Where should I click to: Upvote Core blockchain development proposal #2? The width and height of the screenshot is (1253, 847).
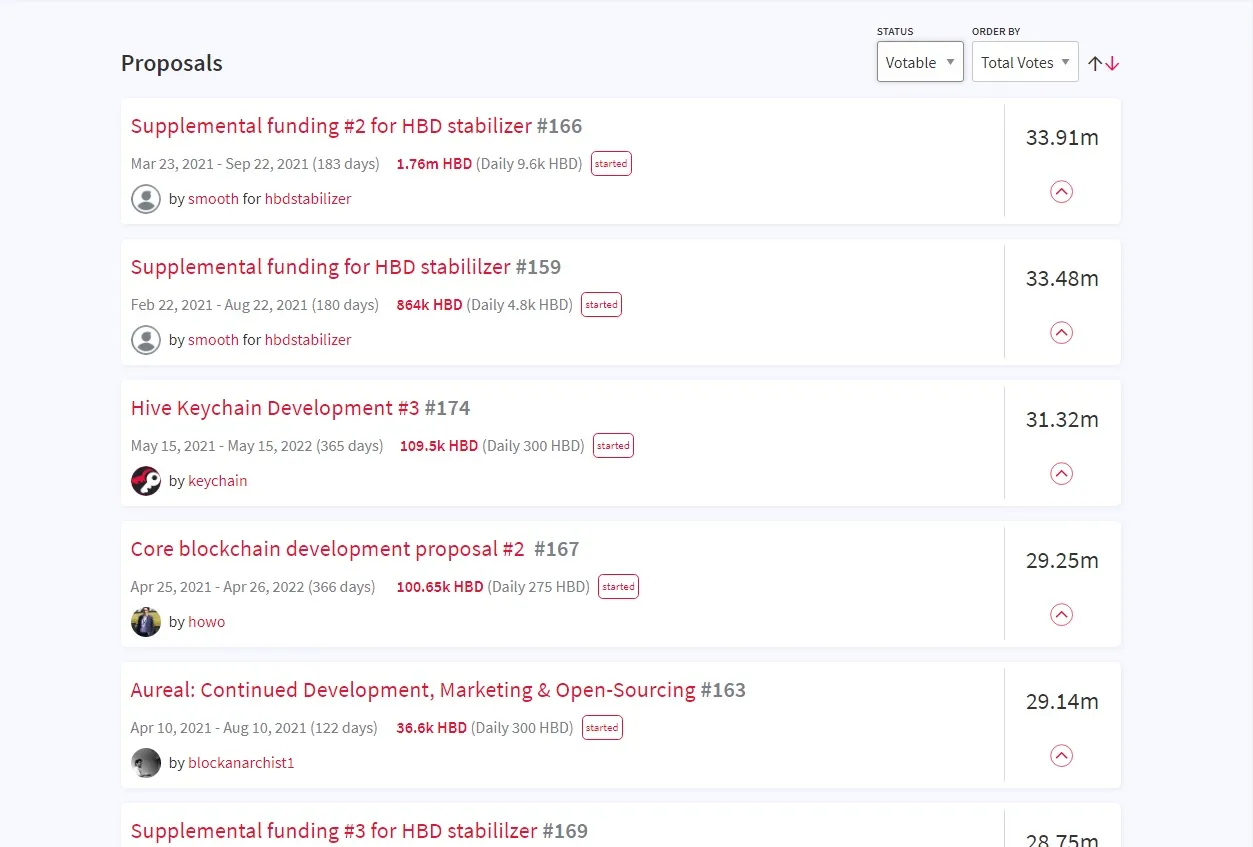[1061, 614]
